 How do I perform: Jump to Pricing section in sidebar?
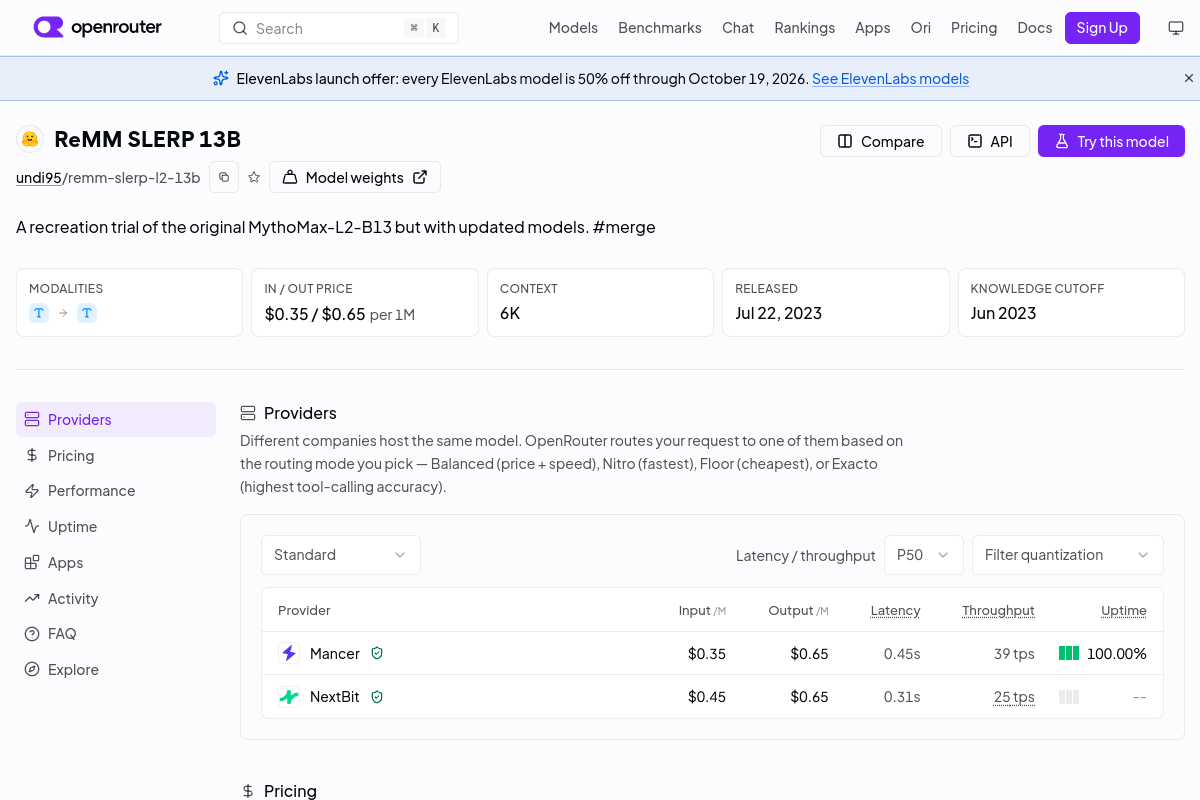[x=116, y=455]
